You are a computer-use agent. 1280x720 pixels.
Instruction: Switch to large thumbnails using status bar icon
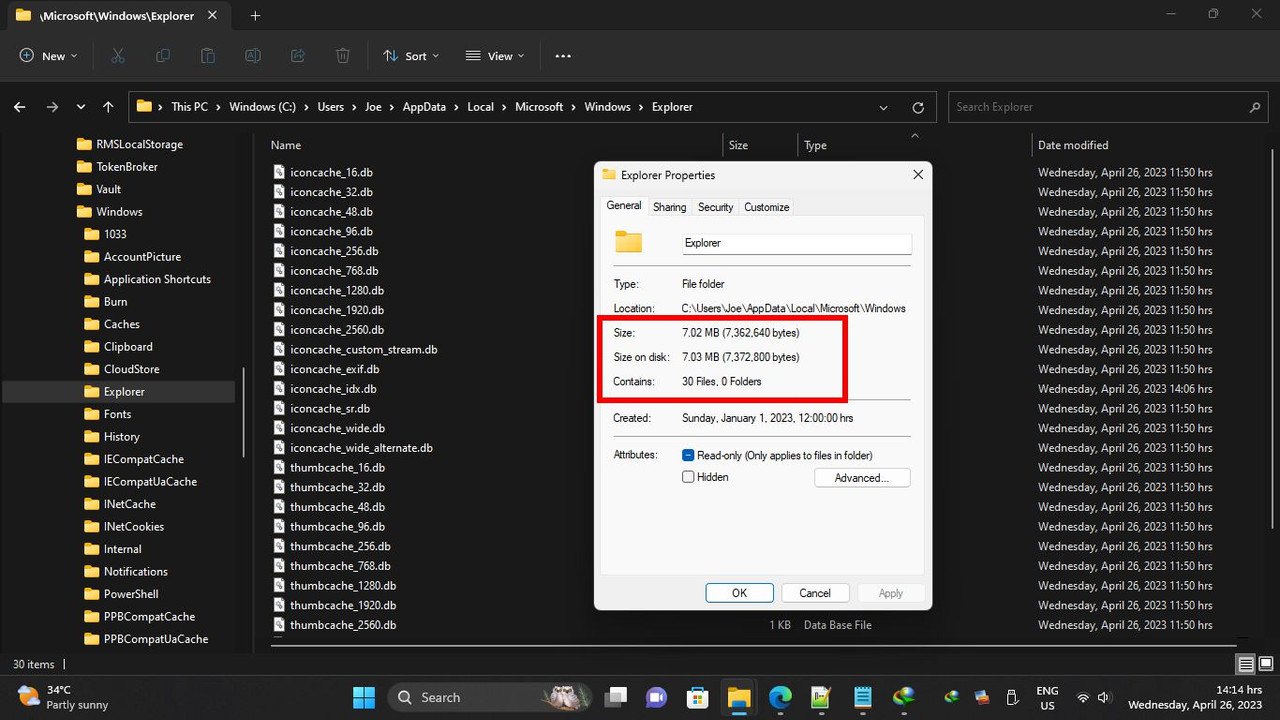(1265, 663)
